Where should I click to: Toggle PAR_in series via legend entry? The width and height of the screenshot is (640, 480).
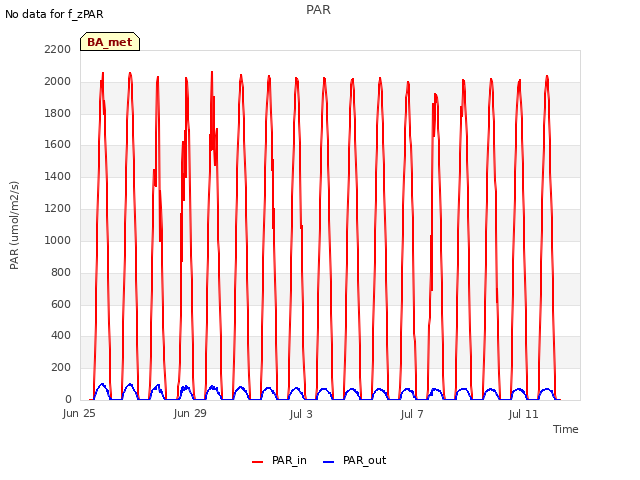279,460
